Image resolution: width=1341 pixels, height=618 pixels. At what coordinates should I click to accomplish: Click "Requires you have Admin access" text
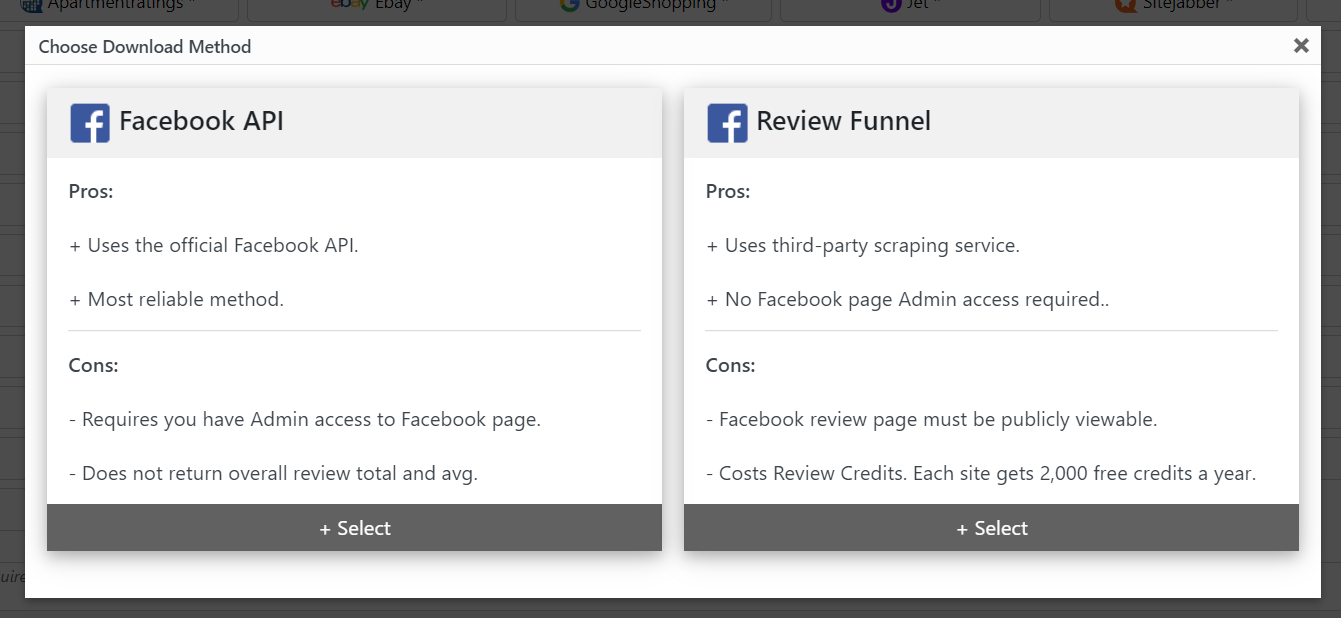click(x=310, y=419)
